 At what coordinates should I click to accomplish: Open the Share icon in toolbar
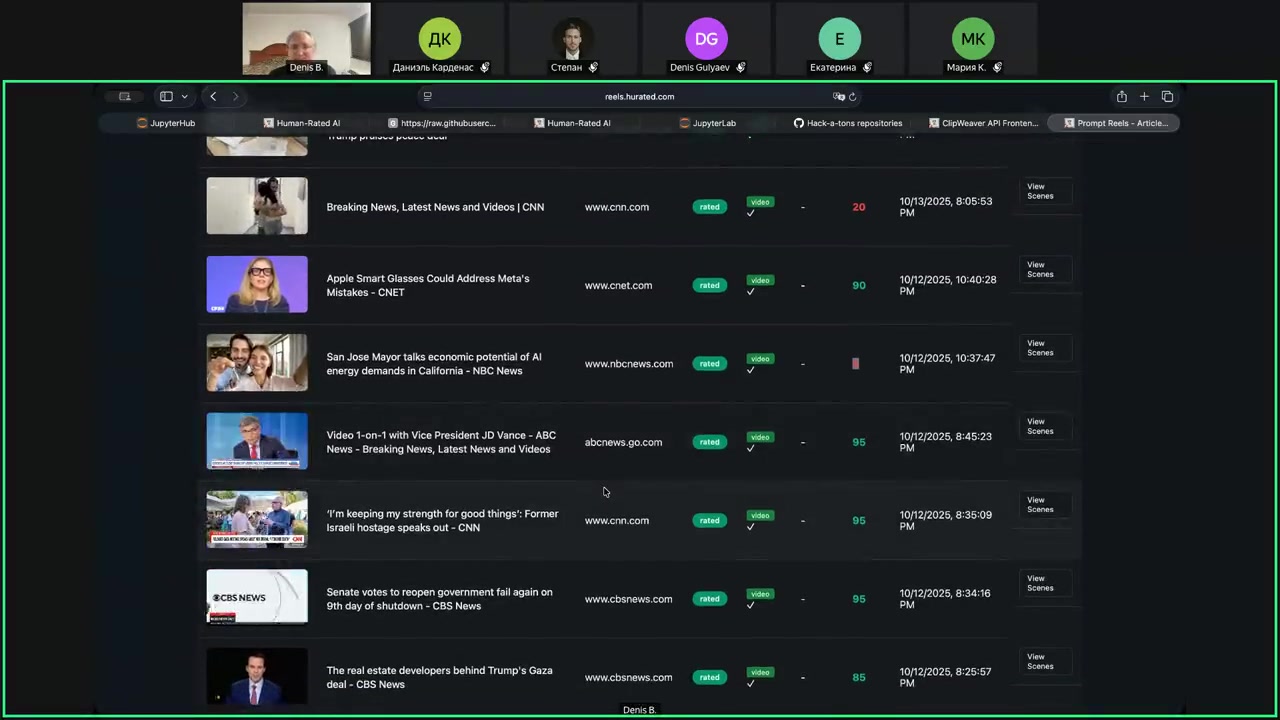click(x=1121, y=97)
